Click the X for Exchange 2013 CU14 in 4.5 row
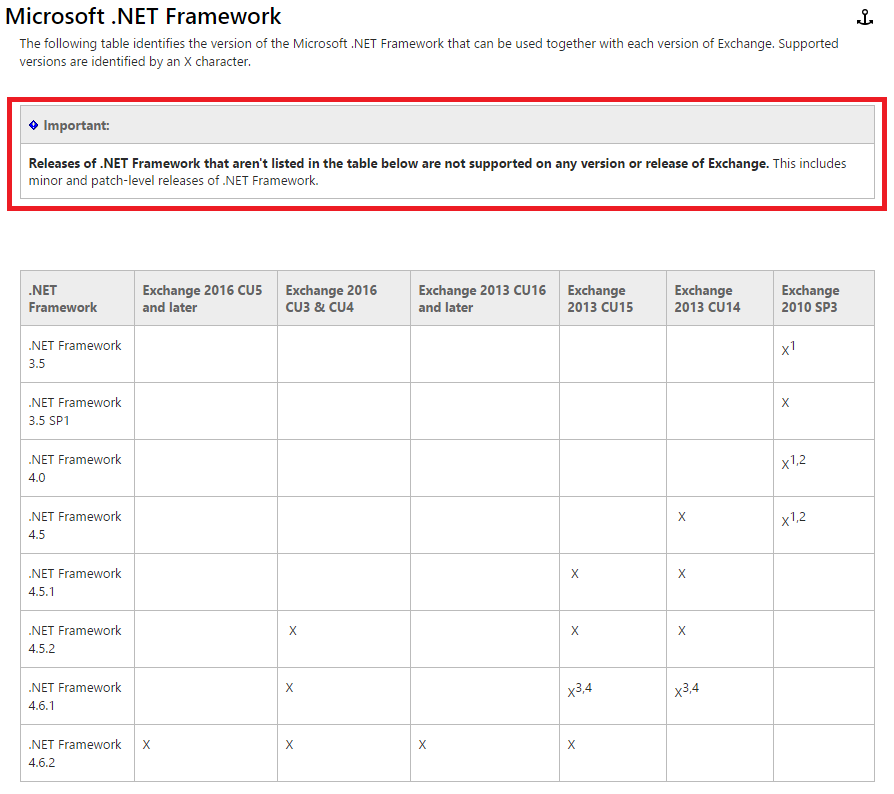Image resolution: width=894 pixels, height=794 pixels. click(681, 516)
